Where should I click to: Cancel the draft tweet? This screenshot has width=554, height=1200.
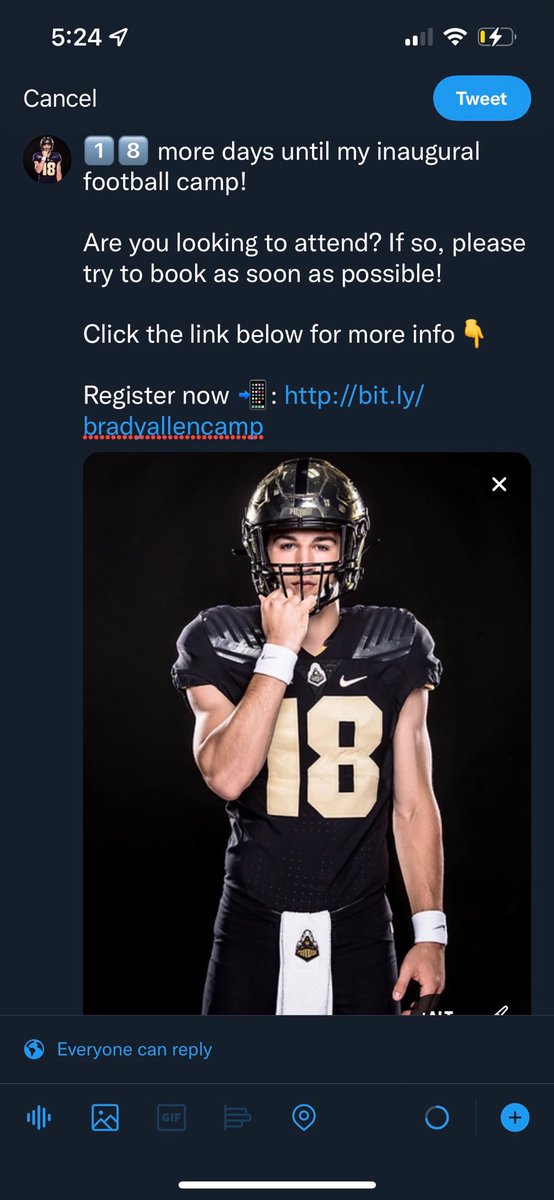[60, 98]
